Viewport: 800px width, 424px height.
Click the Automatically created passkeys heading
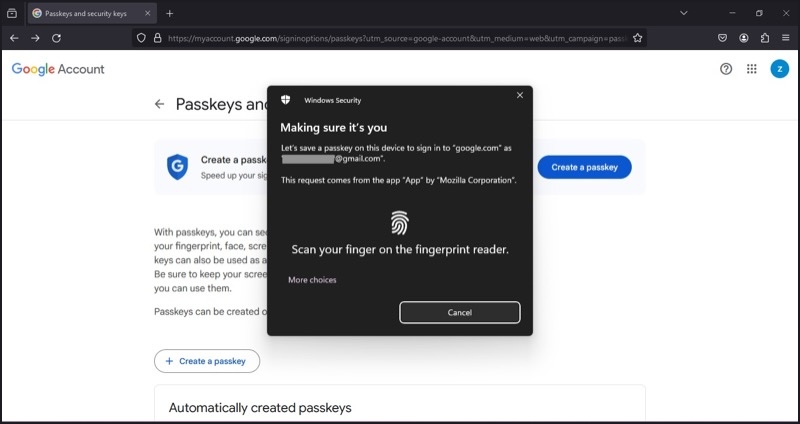point(260,408)
